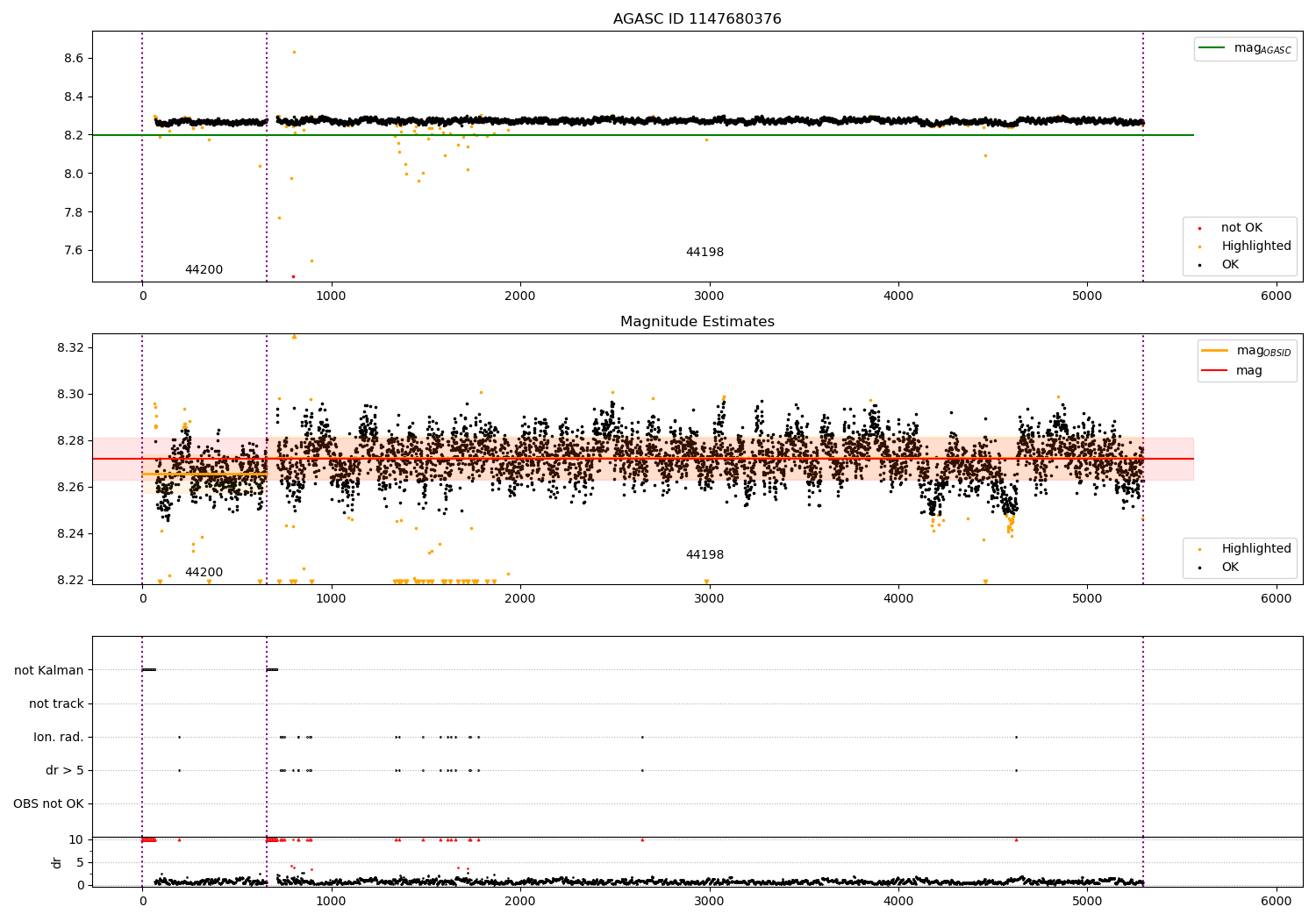Image resolution: width=1316 pixels, height=921 pixels.
Task: Click 'Highlighted' legend label in top plot
Action: click(x=1256, y=246)
